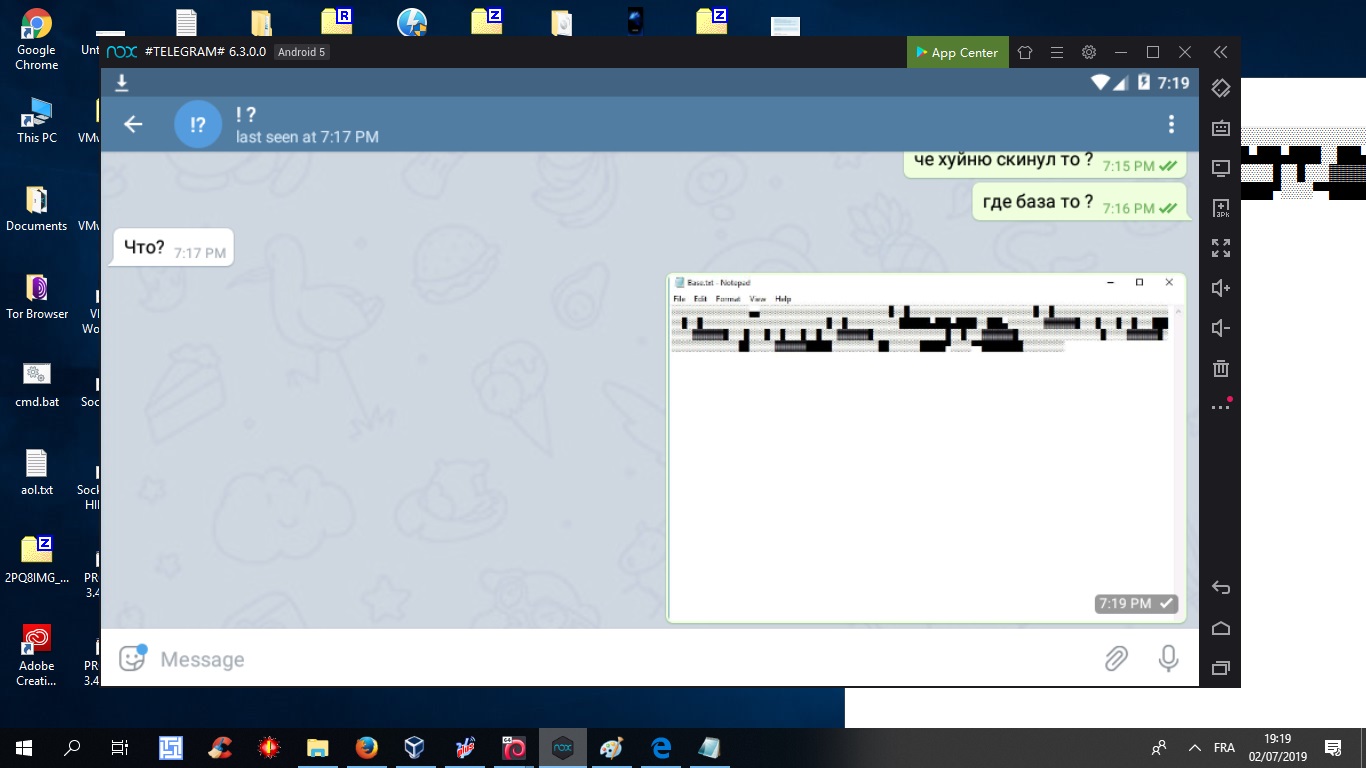Show hidden system tray icons
Viewport: 1366px width, 768px height.
tap(1194, 748)
